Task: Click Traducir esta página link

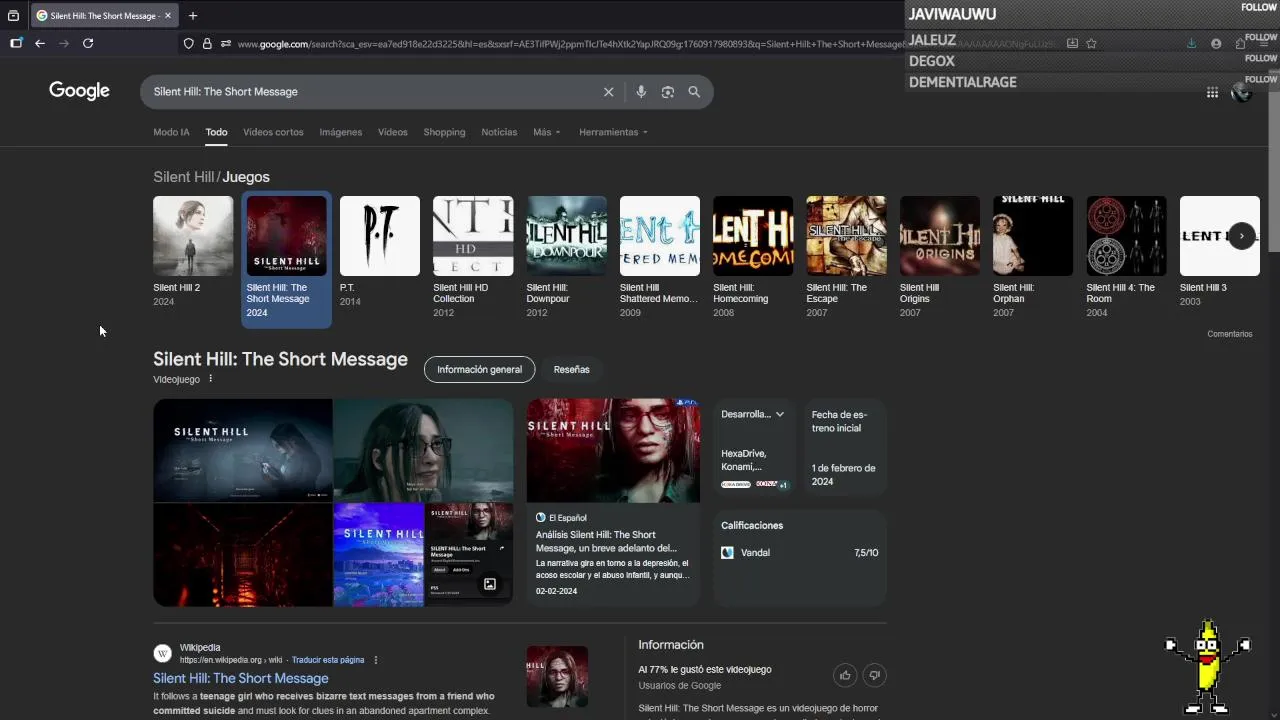Action: [328, 660]
